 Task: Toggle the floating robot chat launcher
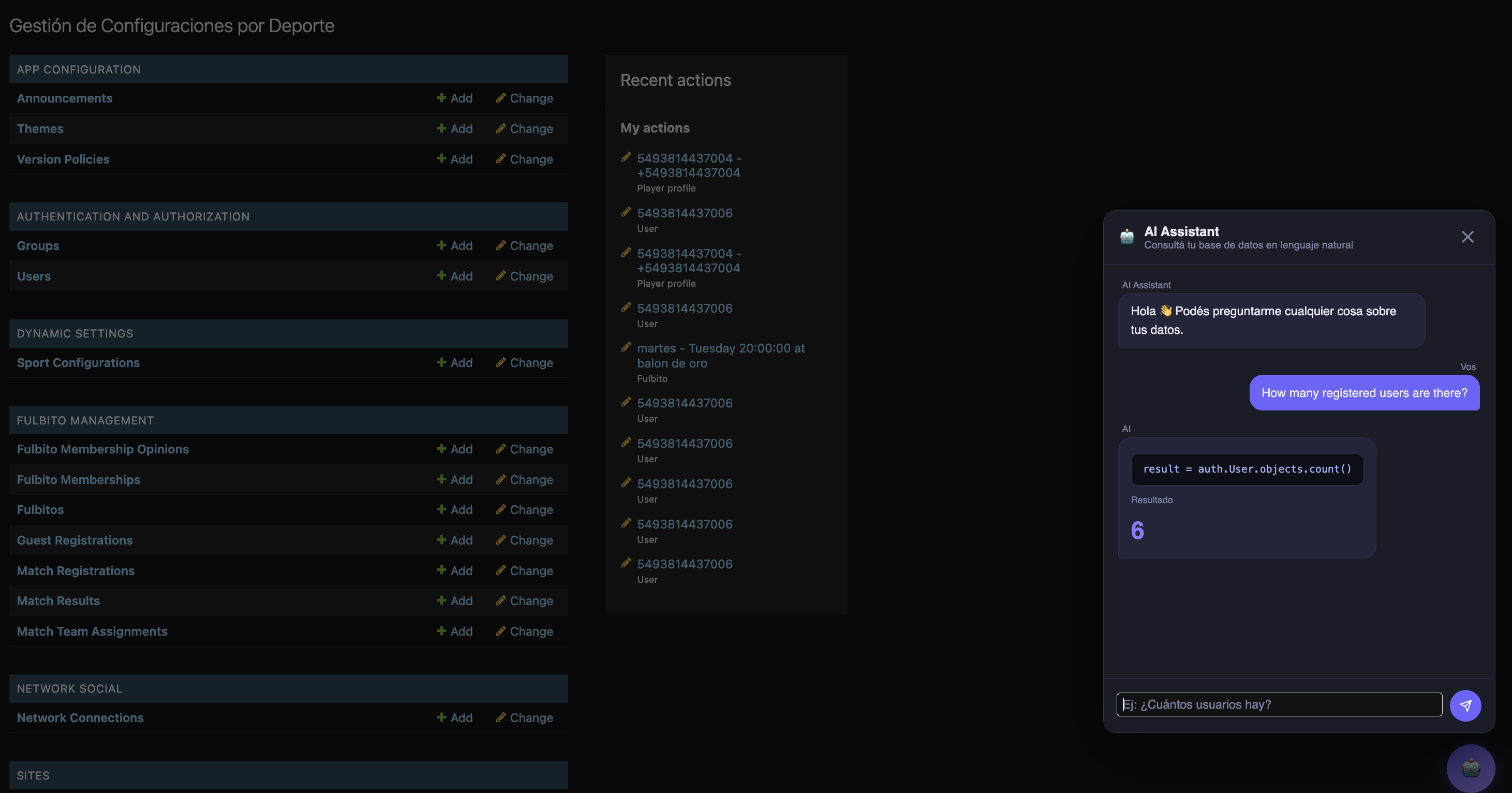1470,768
